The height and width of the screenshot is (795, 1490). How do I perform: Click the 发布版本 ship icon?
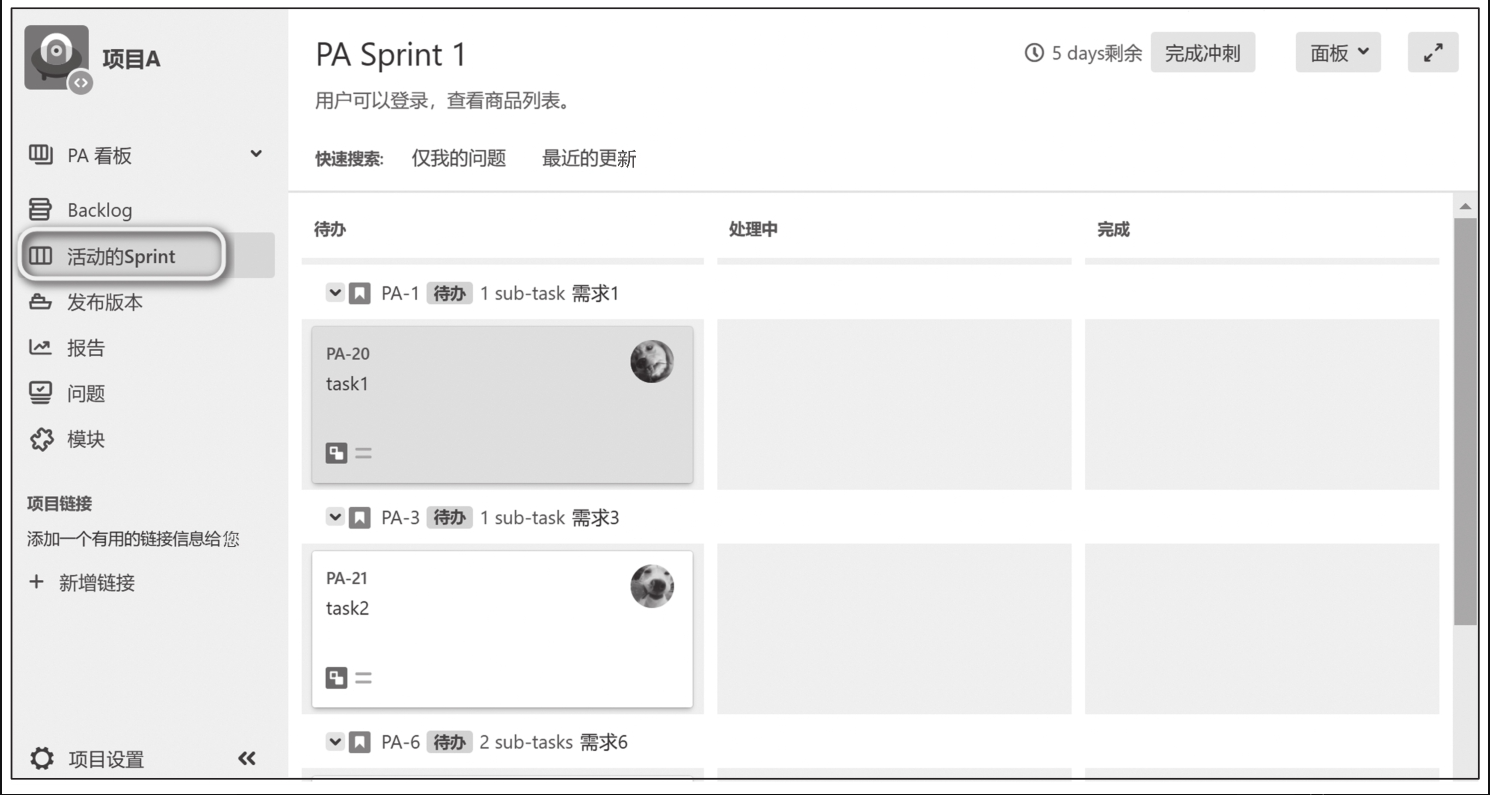point(40,302)
